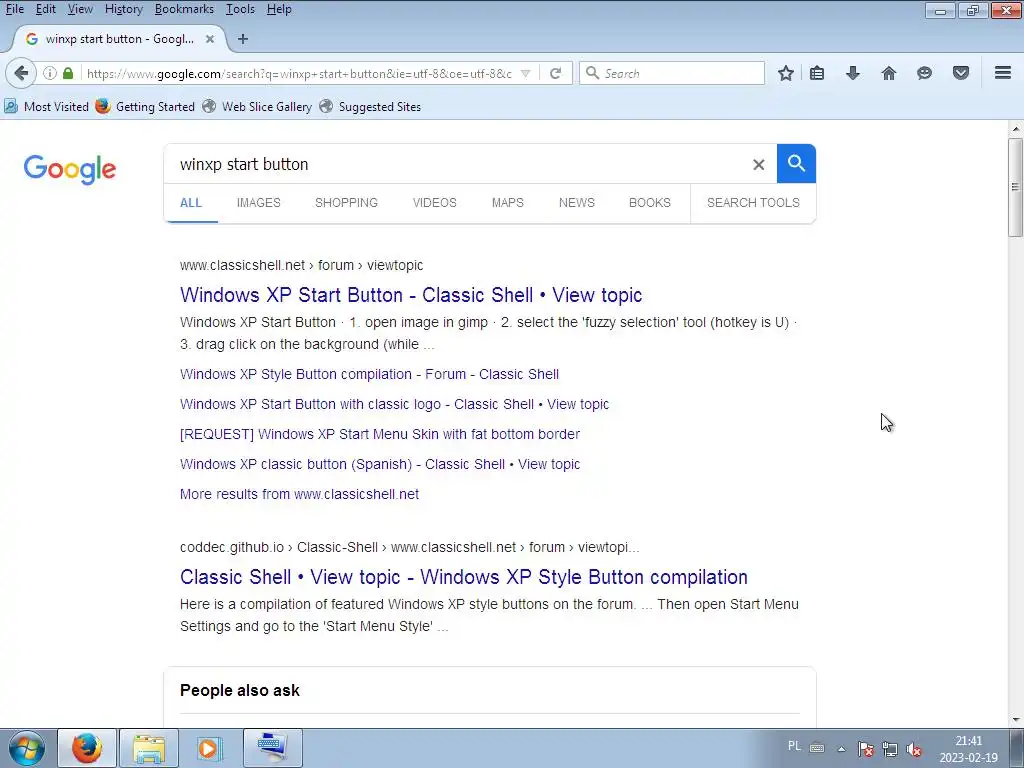Viewport: 1024px width, 768px height.
Task: Open the Action Center flag tray icon
Action: click(x=865, y=749)
